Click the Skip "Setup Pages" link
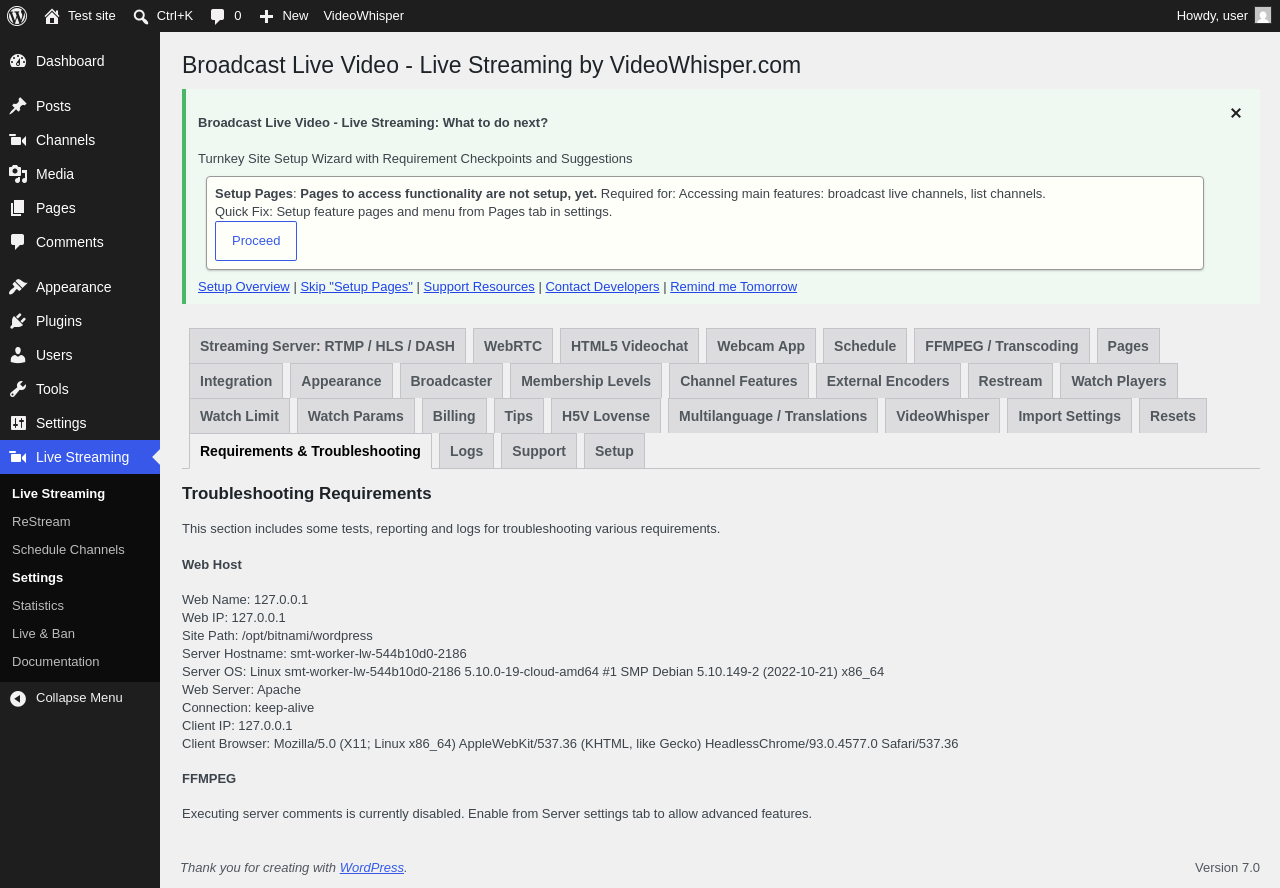Viewport: 1280px width, 888px height. [x=357, y=287]
